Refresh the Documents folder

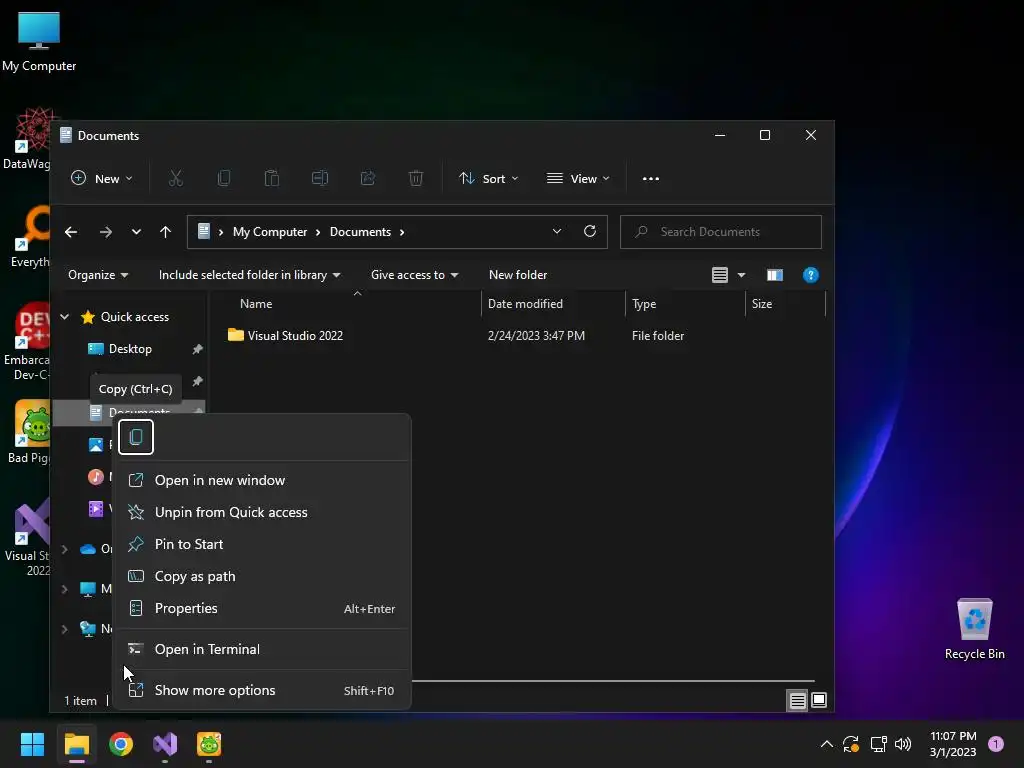(x=590, y=231)
